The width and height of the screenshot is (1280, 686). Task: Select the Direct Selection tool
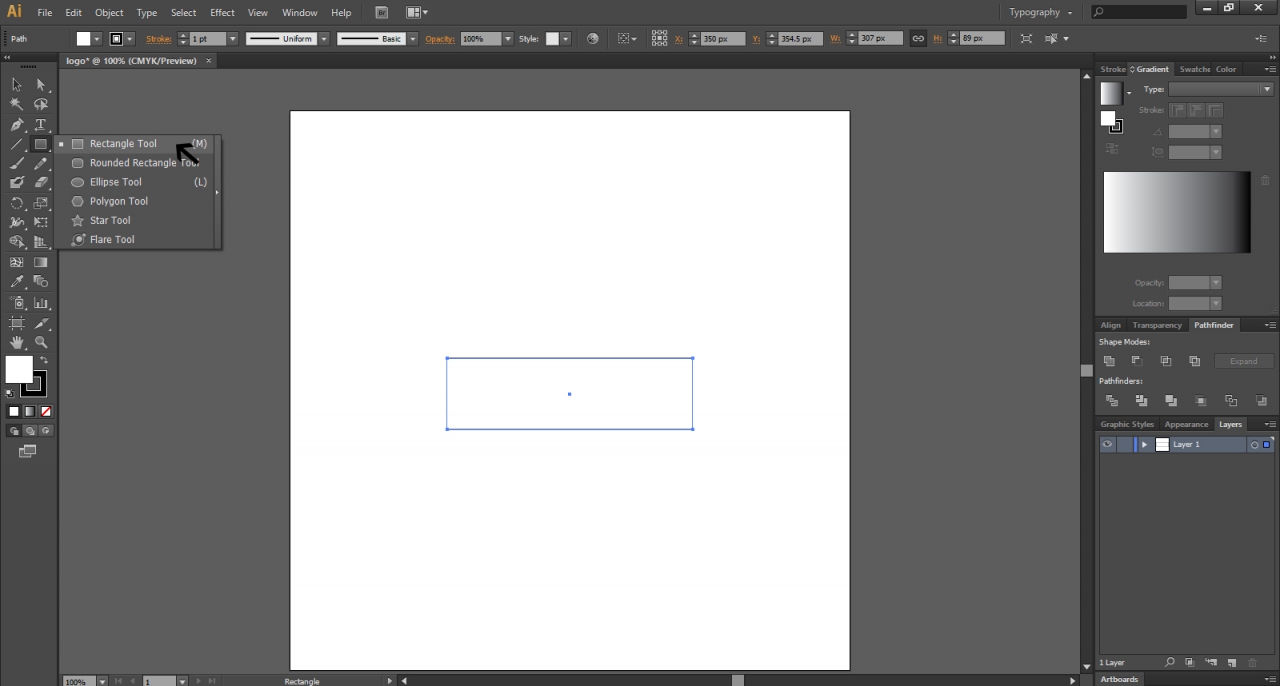tap(41, 85)
